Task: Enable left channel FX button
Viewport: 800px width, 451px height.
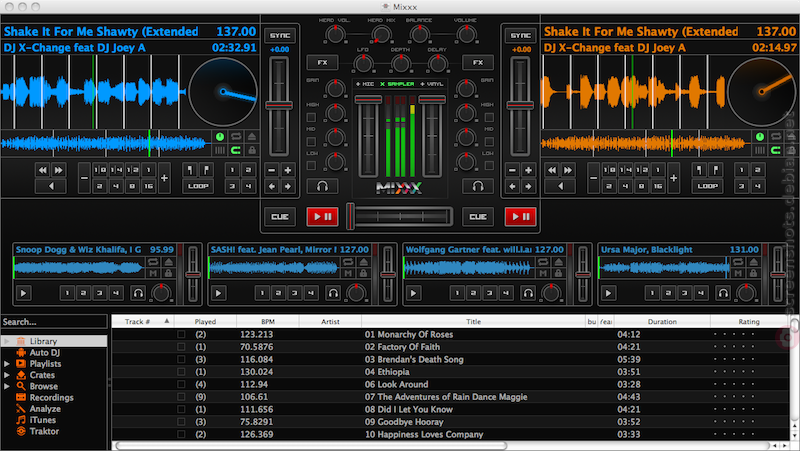Action: [x=322, y=62]
